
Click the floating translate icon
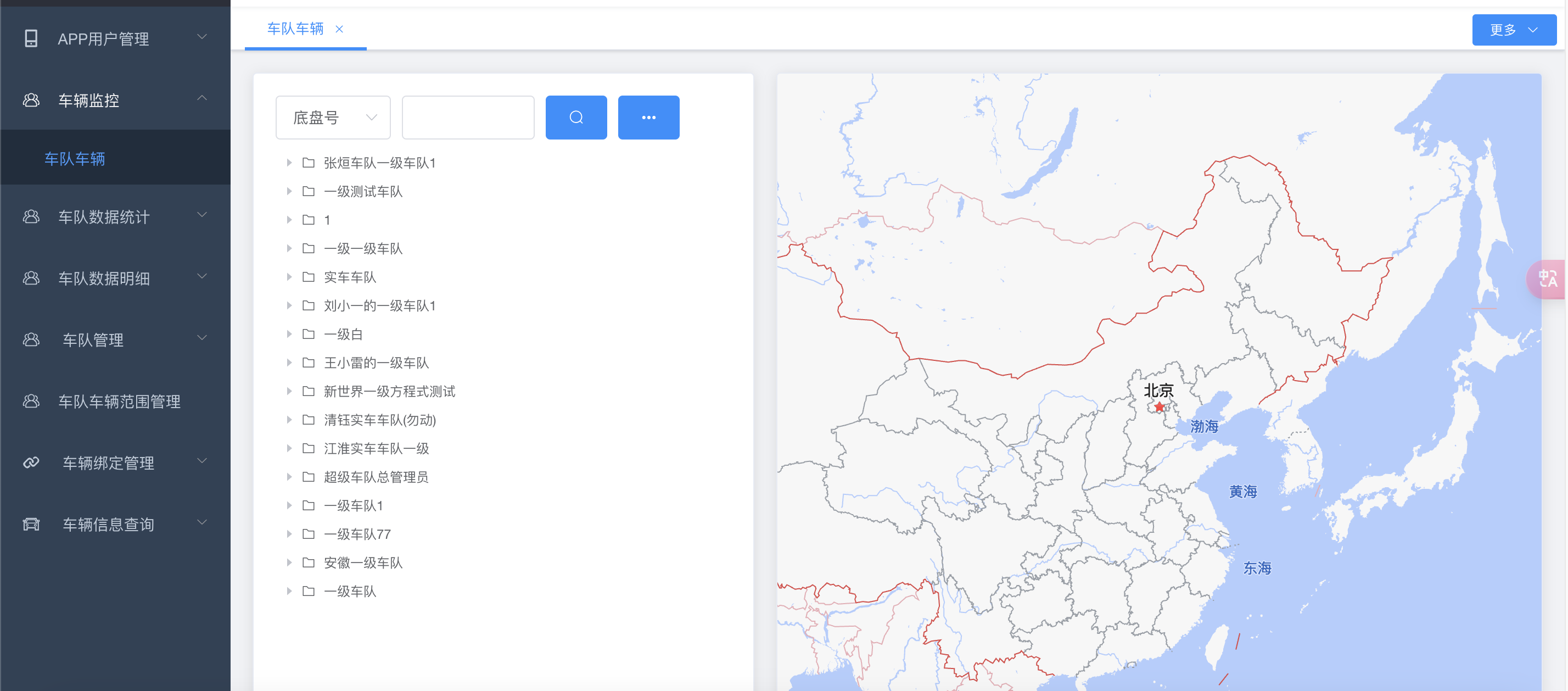1548,279
